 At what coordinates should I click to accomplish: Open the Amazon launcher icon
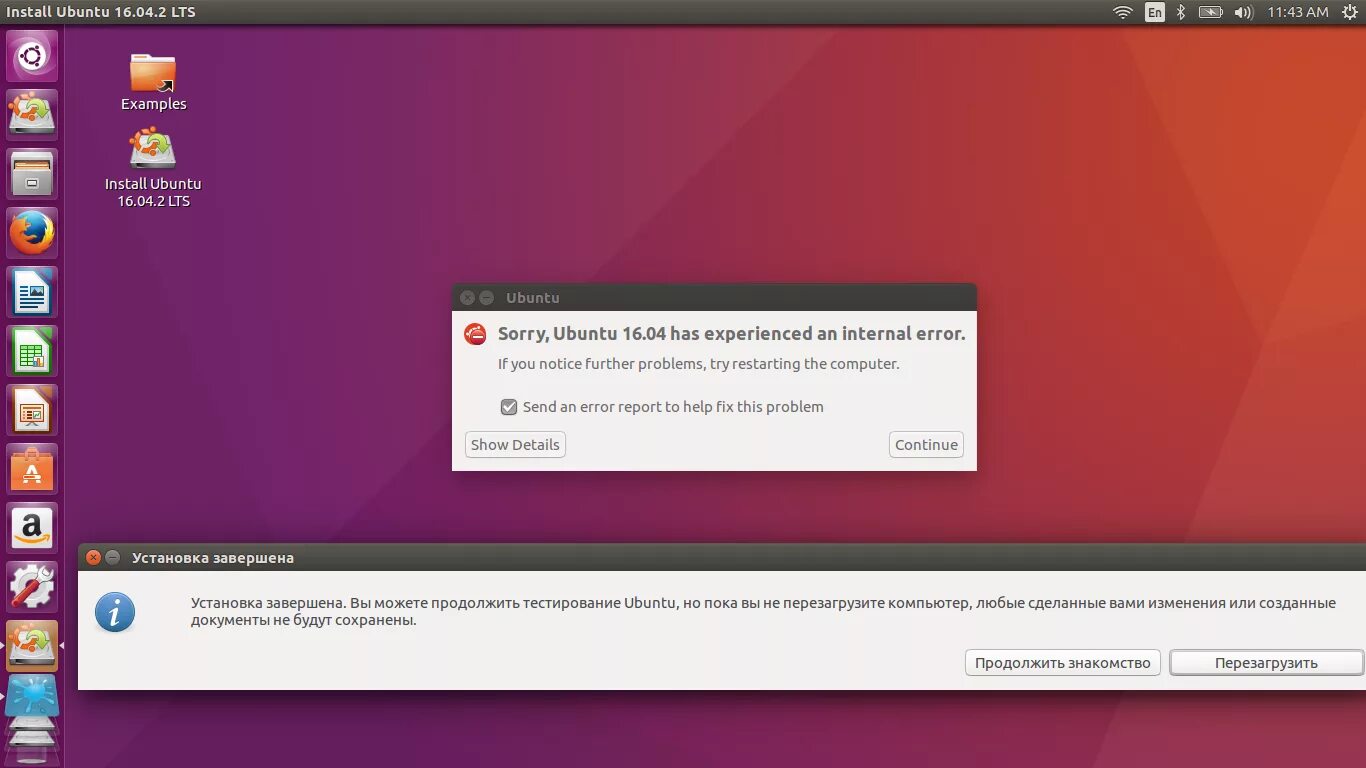[32, 528]
